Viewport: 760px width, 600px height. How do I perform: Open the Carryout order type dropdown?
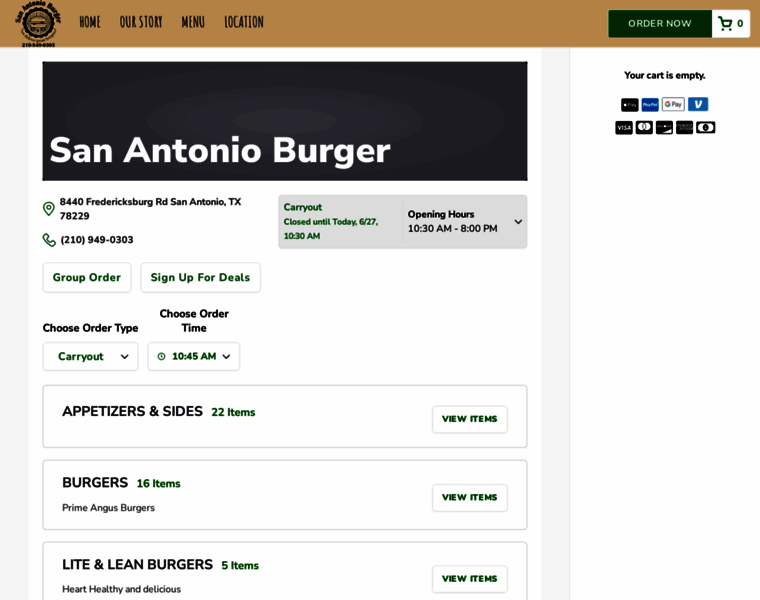(91, 357)
